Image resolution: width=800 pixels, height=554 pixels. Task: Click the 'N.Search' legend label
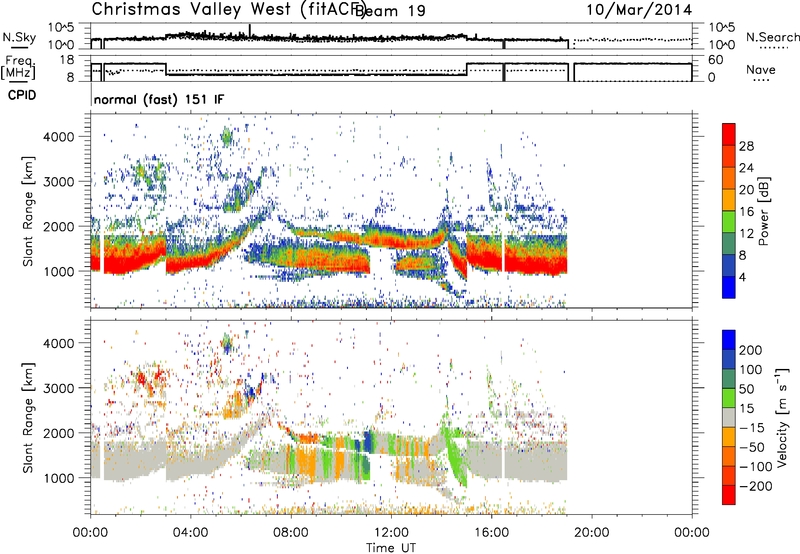coord(773,37)
